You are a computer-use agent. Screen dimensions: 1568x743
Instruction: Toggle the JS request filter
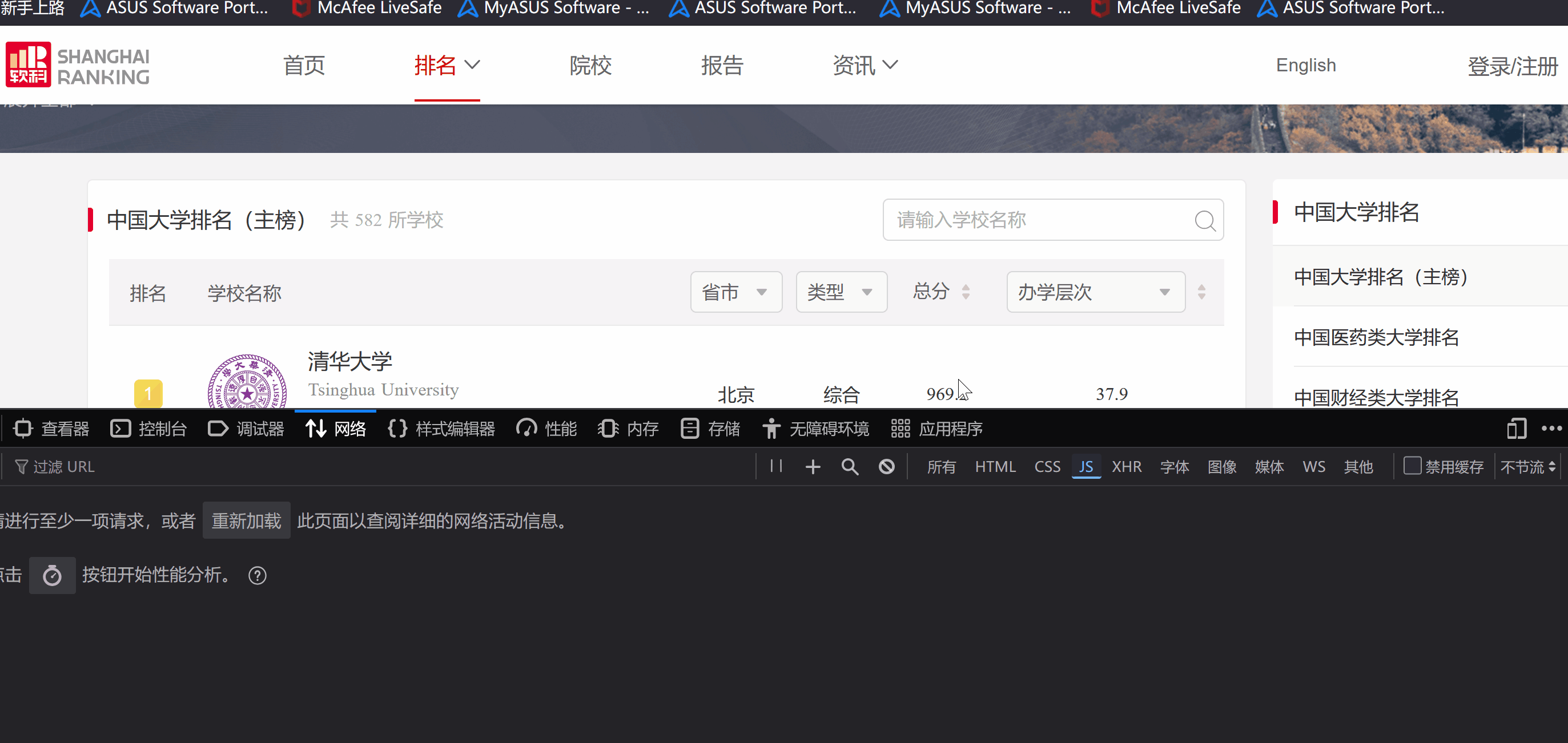pyautogui.click(x=1085, y=467)
